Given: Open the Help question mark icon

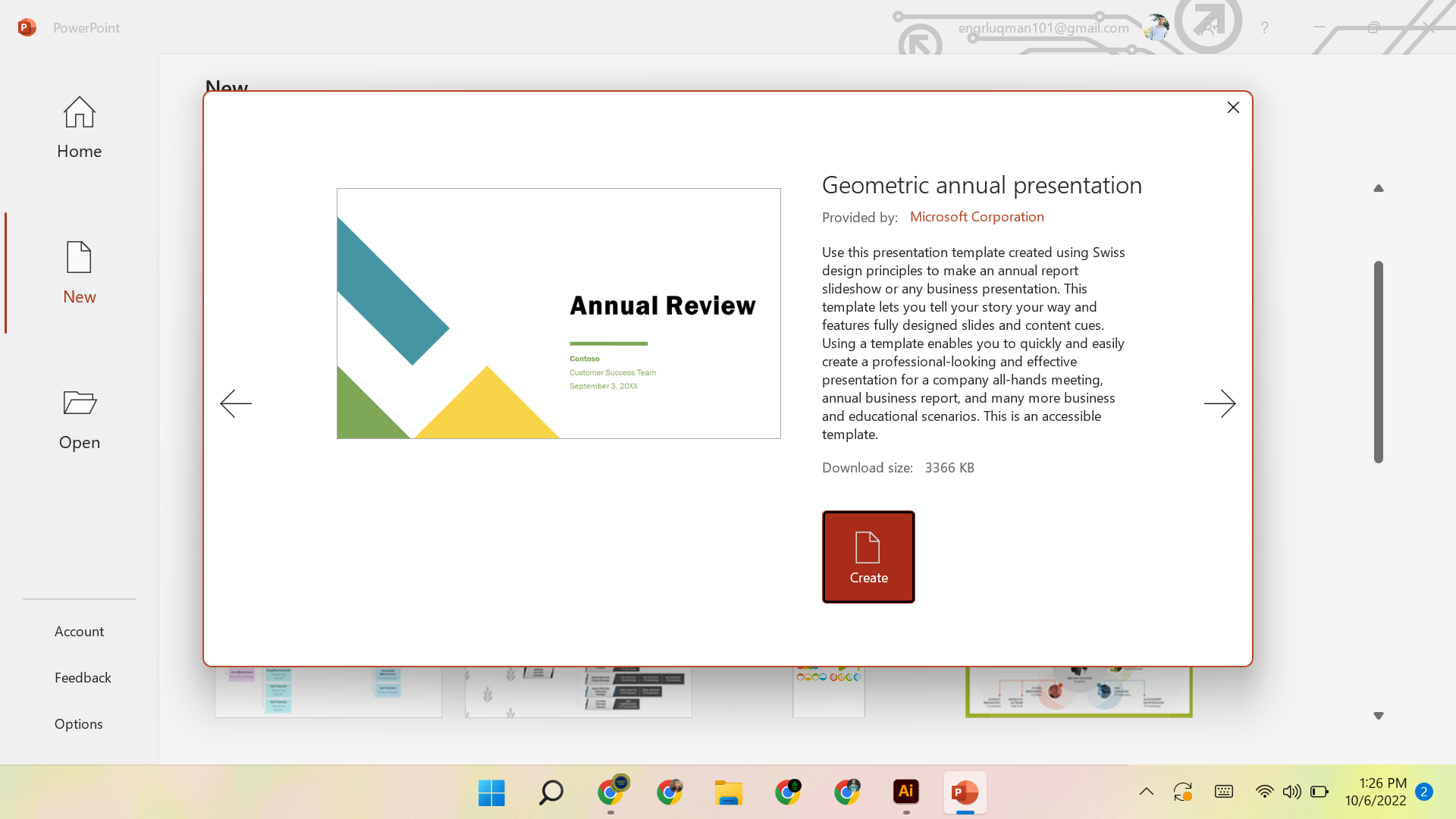Looking at the screenshot, I should [x=1265, y=27].
